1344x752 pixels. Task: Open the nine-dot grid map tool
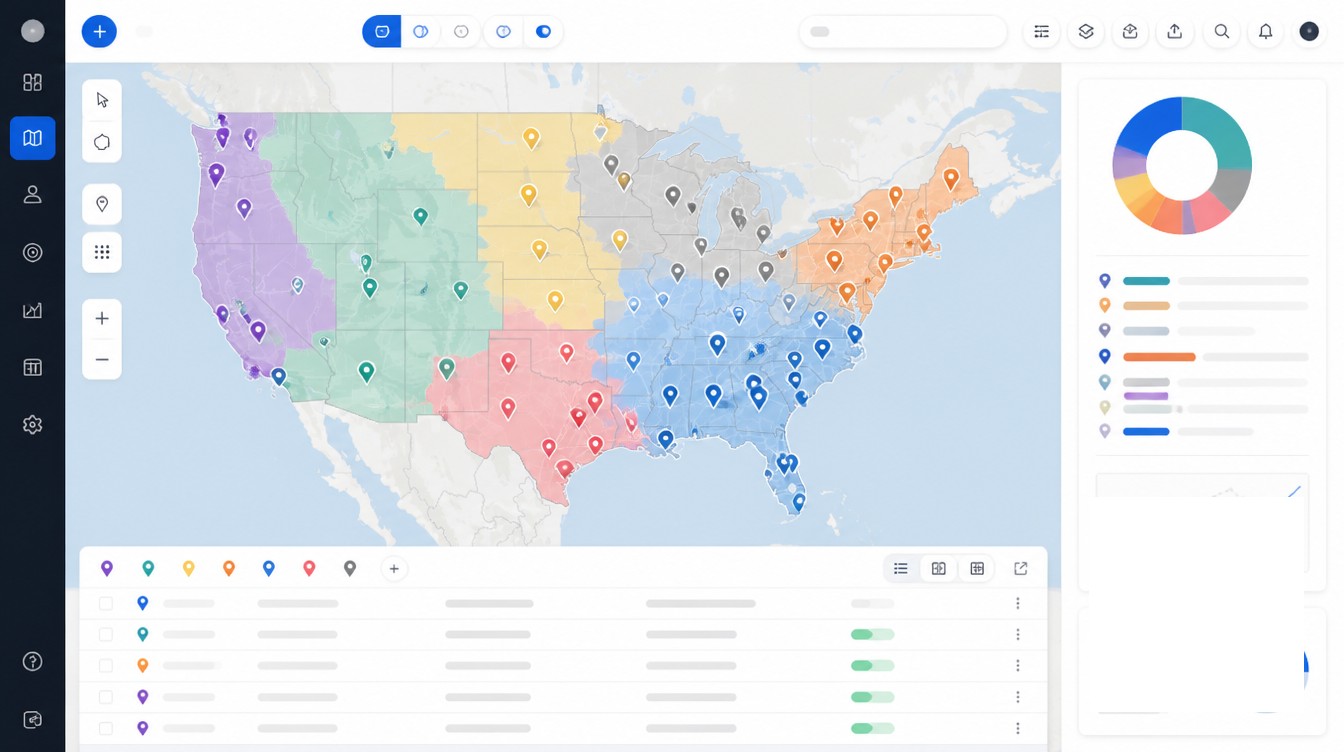(102, 252)
